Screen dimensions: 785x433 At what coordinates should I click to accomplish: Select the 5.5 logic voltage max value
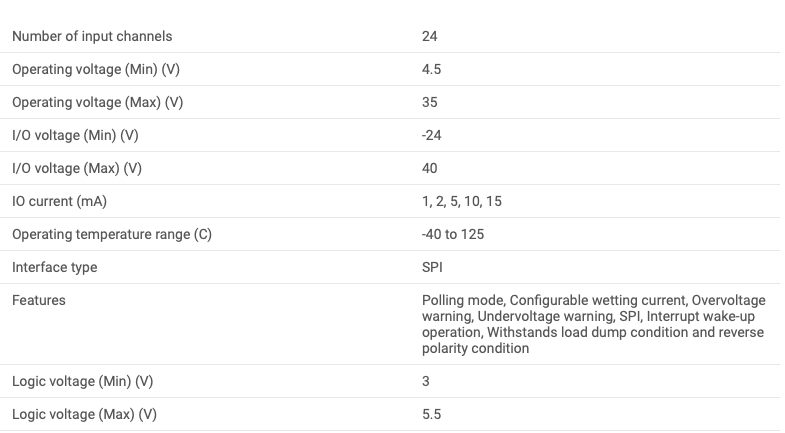tap(432, 415)
